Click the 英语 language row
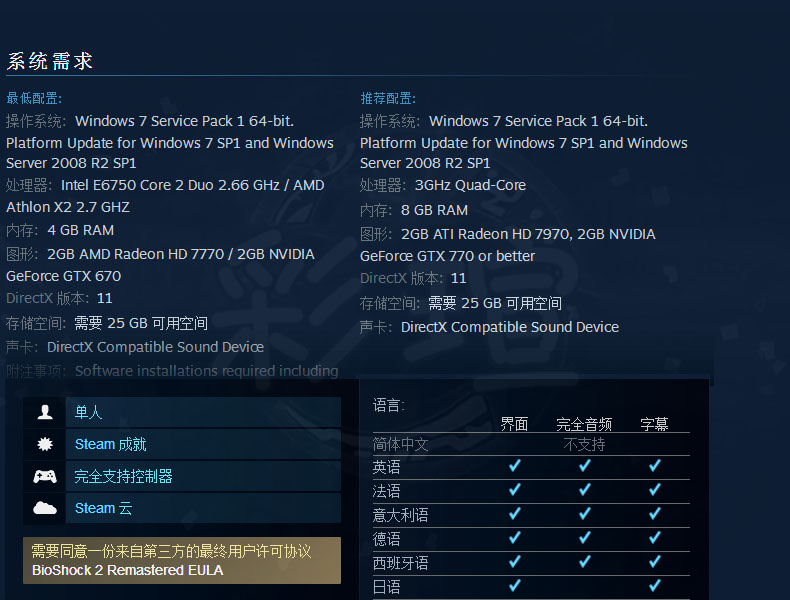The image size is (790, 600). coord(531,468)
